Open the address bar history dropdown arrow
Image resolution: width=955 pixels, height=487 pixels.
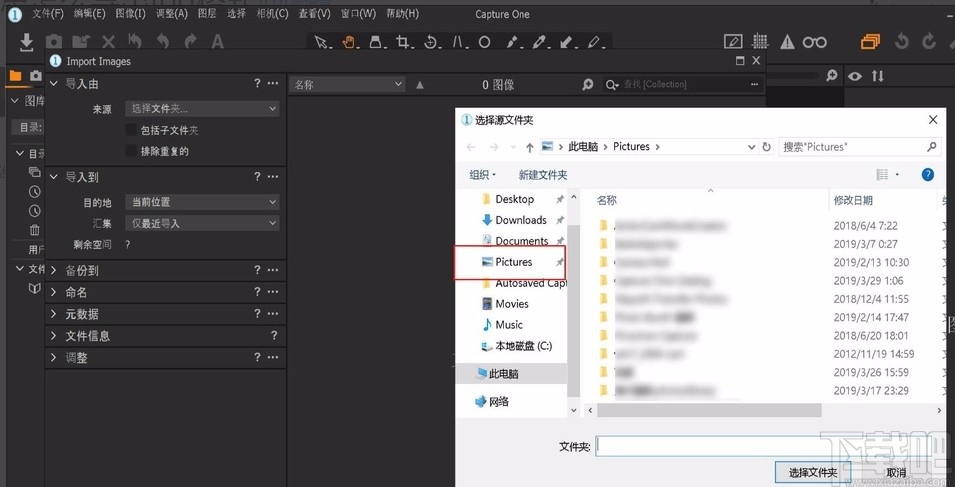pyautogui.click(x=752, y=147)
